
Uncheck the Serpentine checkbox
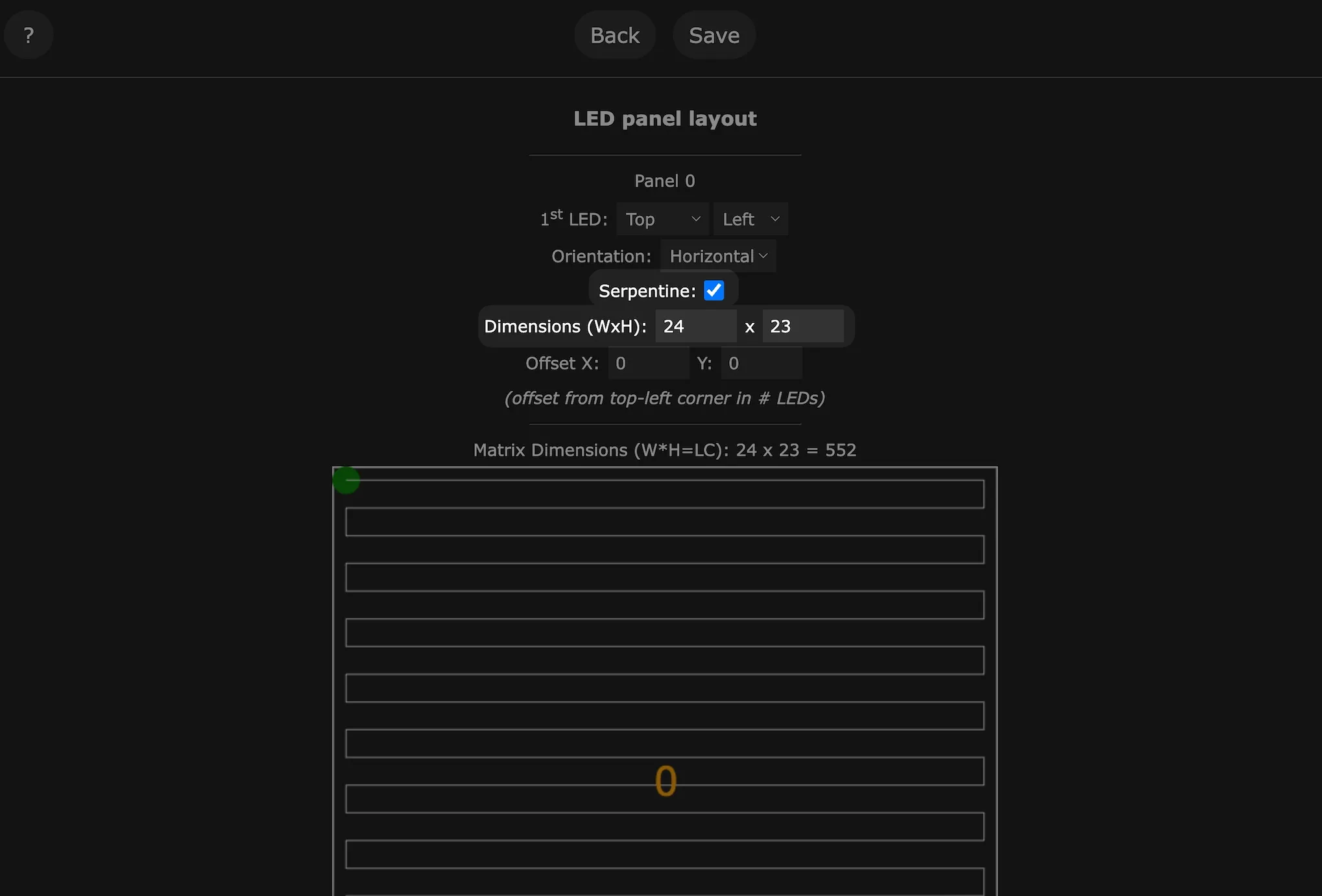(714, 290)
